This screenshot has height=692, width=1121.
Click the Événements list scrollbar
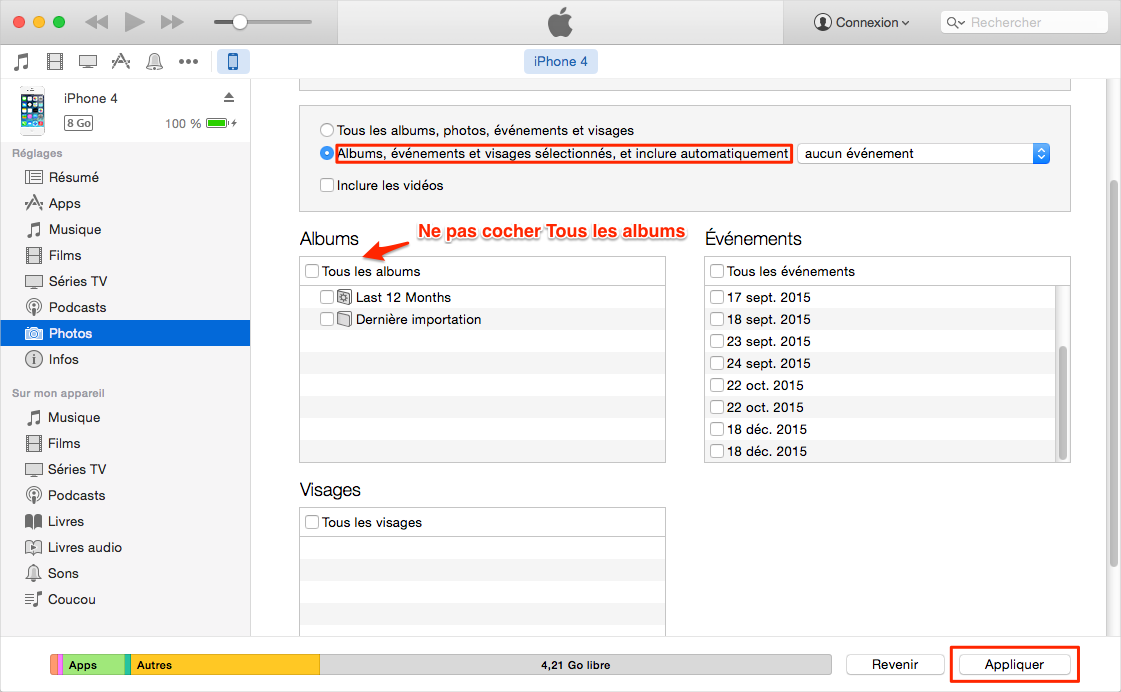(1062, 402)
